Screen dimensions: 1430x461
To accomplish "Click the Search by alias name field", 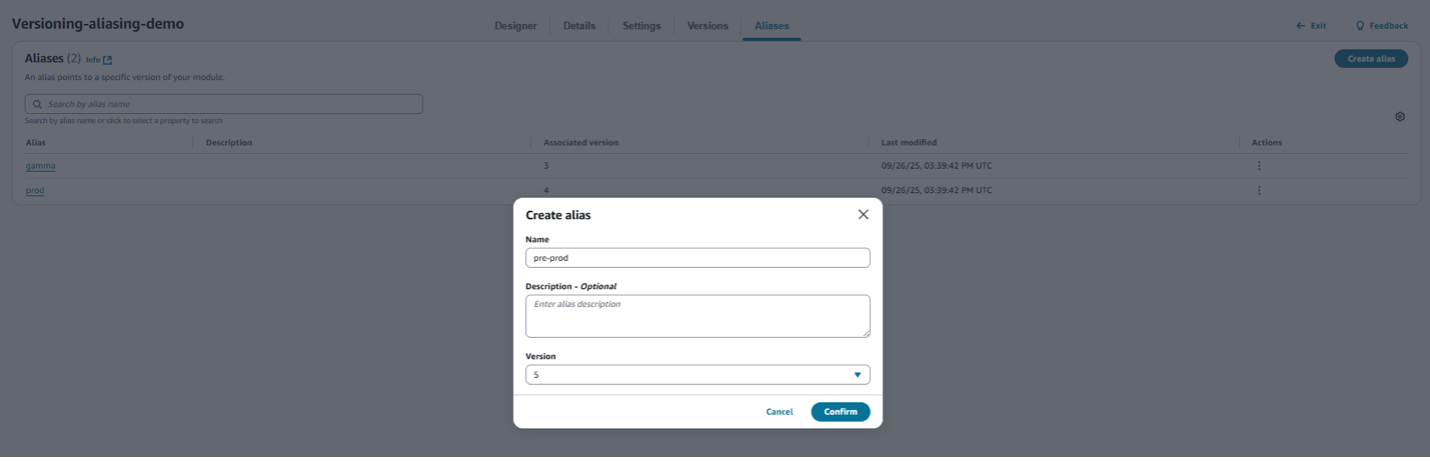I will (x=230, y=104).
